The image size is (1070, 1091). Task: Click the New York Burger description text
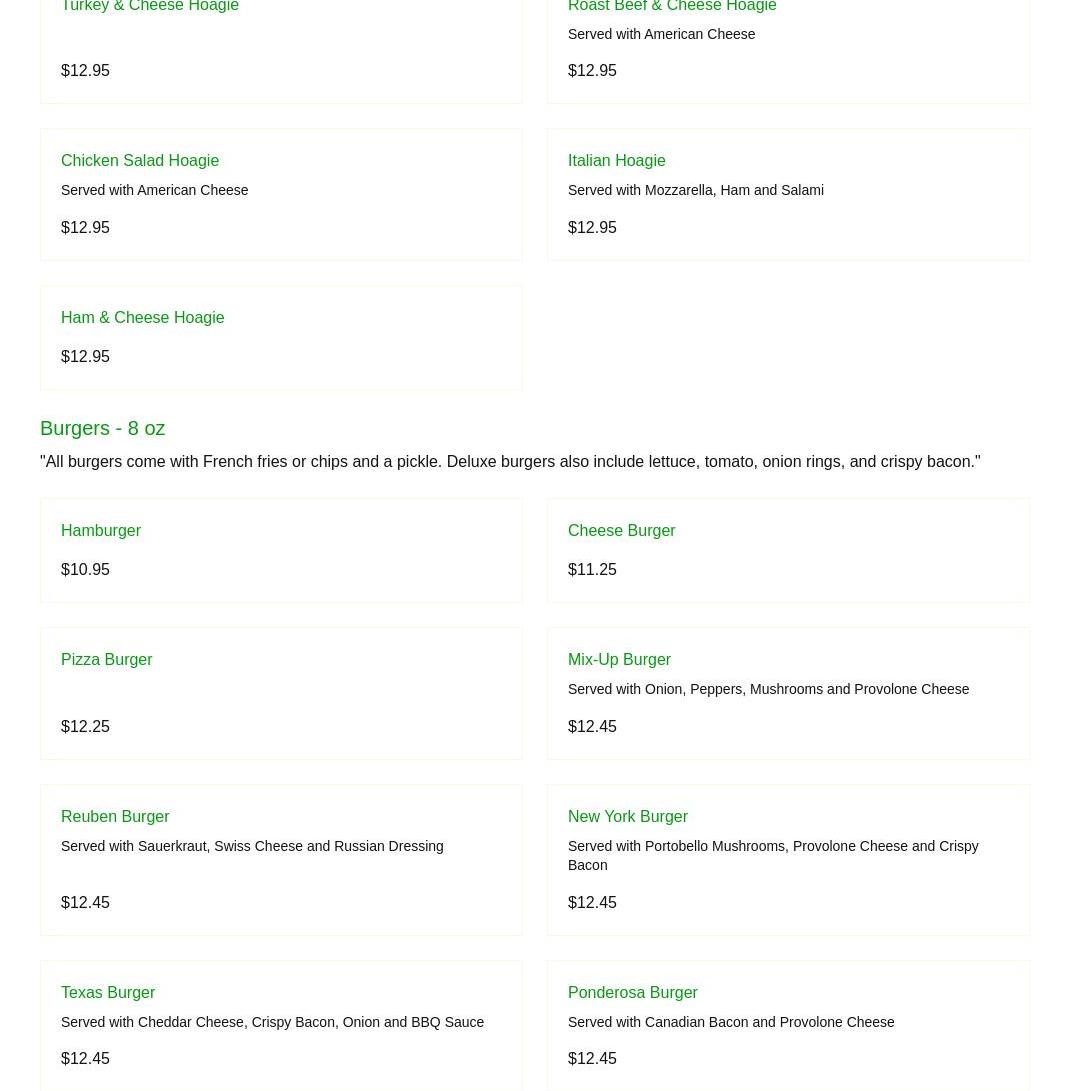point(772,855)
